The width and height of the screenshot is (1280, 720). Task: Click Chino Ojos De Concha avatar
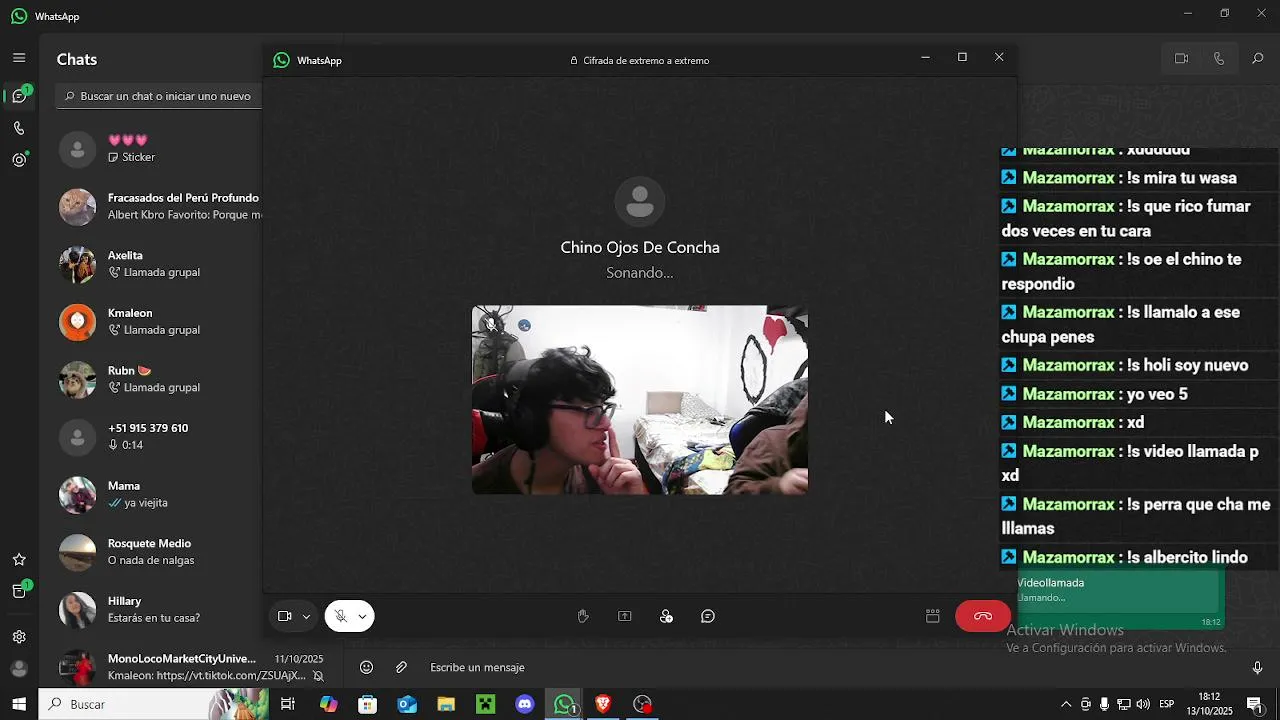click(x=640, y=202)
